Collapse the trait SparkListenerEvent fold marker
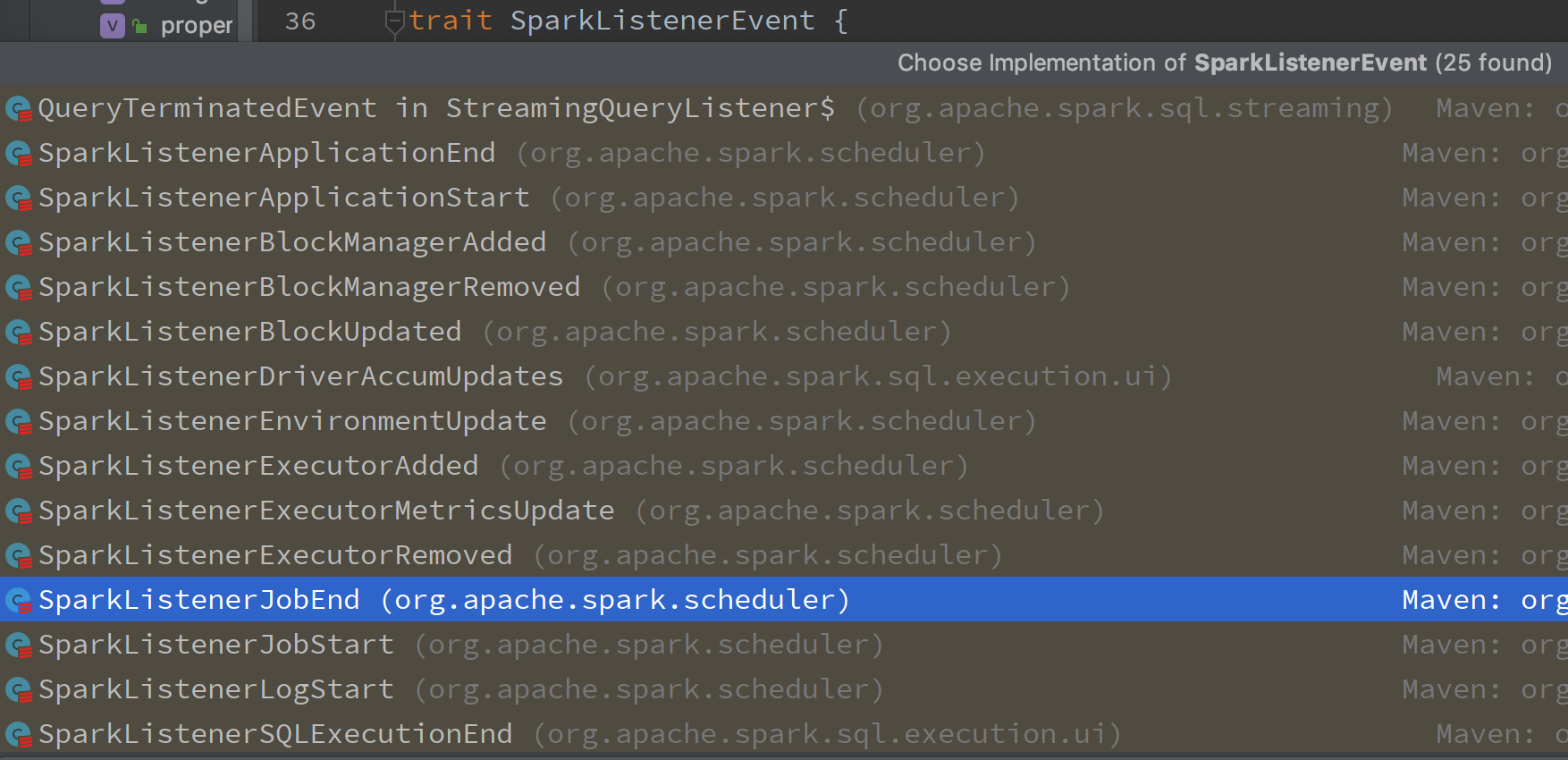 [394, 21]
